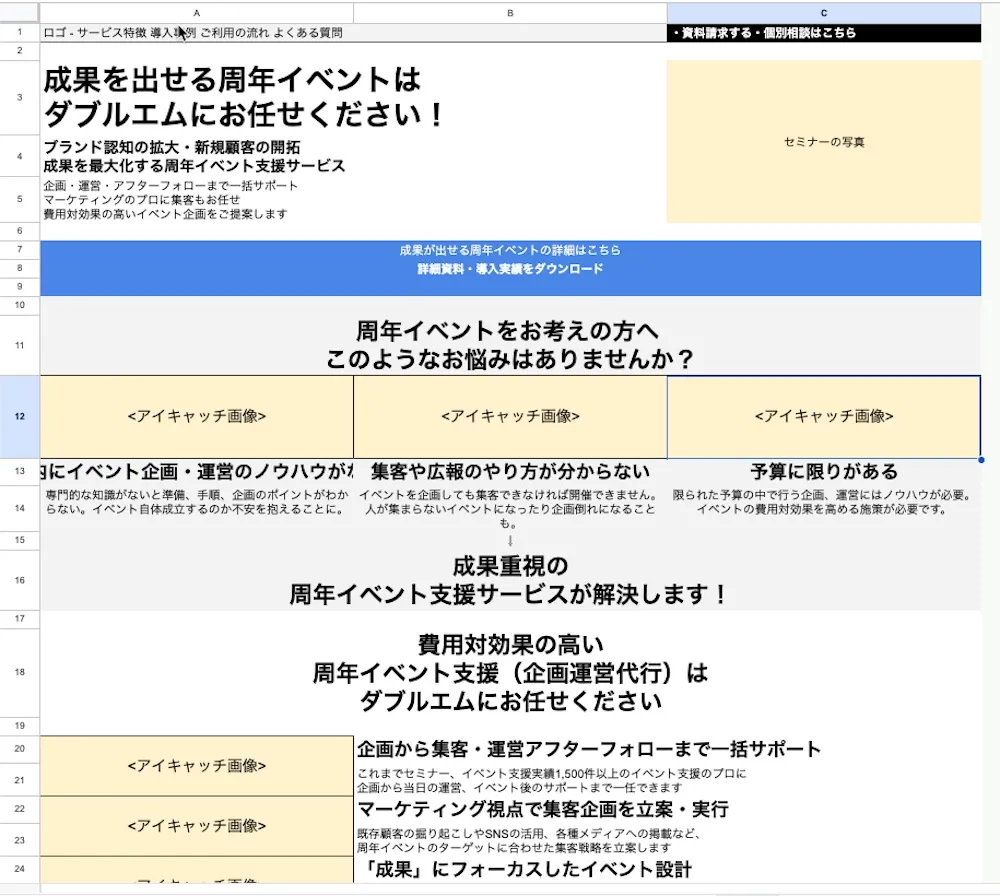Click heading 成果重視の周年イベント支援サービスが解決します
The width and height of the screenshot is (1000, 896).
[x=510, y=580]
